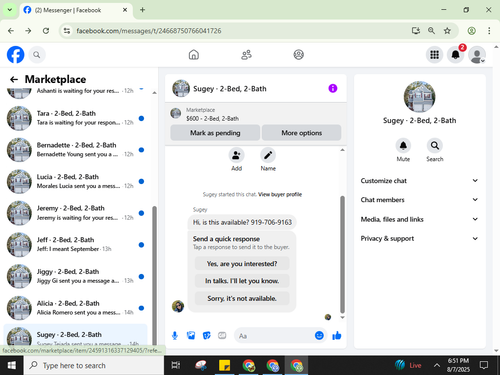Record a voice clip with the microphone icon
The image size is (500, 375).
point(175,336)
